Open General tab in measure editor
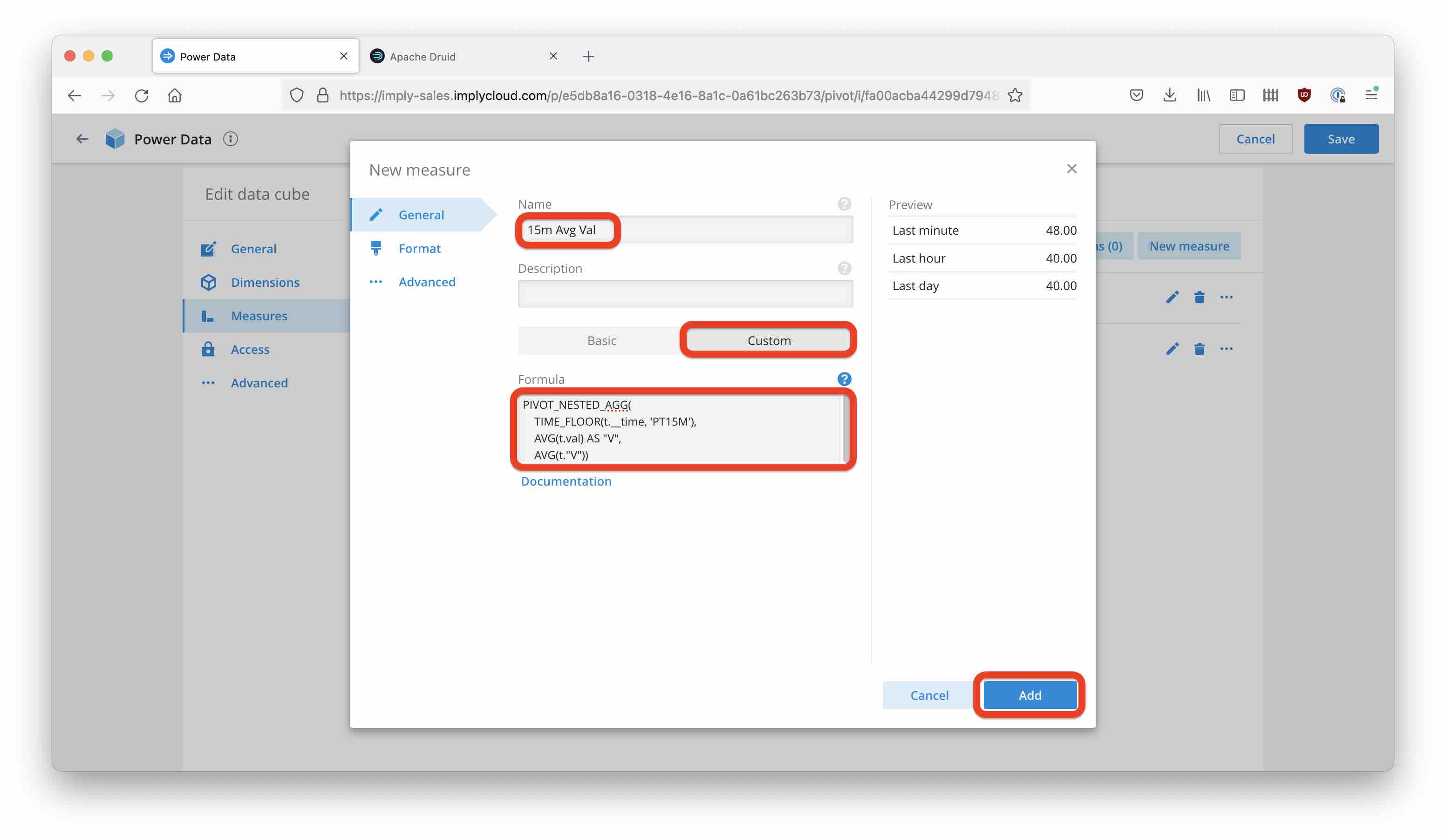 420,214
